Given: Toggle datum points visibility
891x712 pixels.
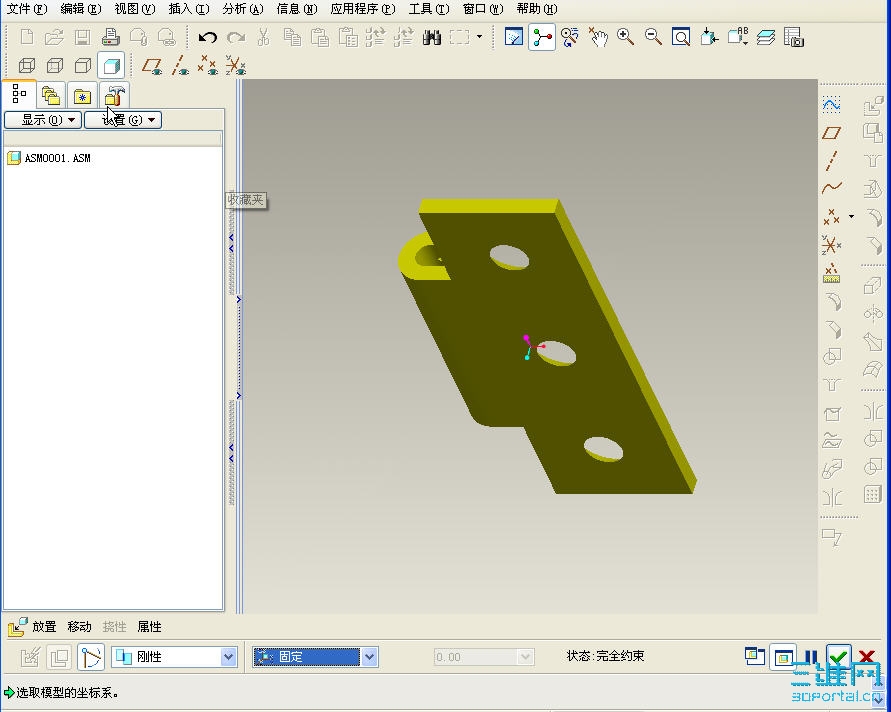Looking at the screenshot, I should click(207, 66).
